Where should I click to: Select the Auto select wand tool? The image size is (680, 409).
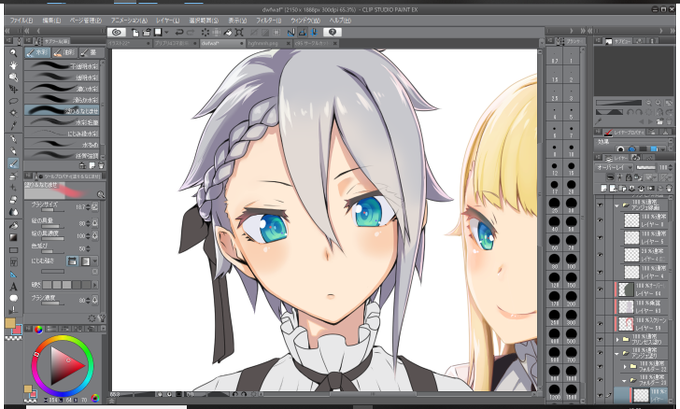point(13,113)
